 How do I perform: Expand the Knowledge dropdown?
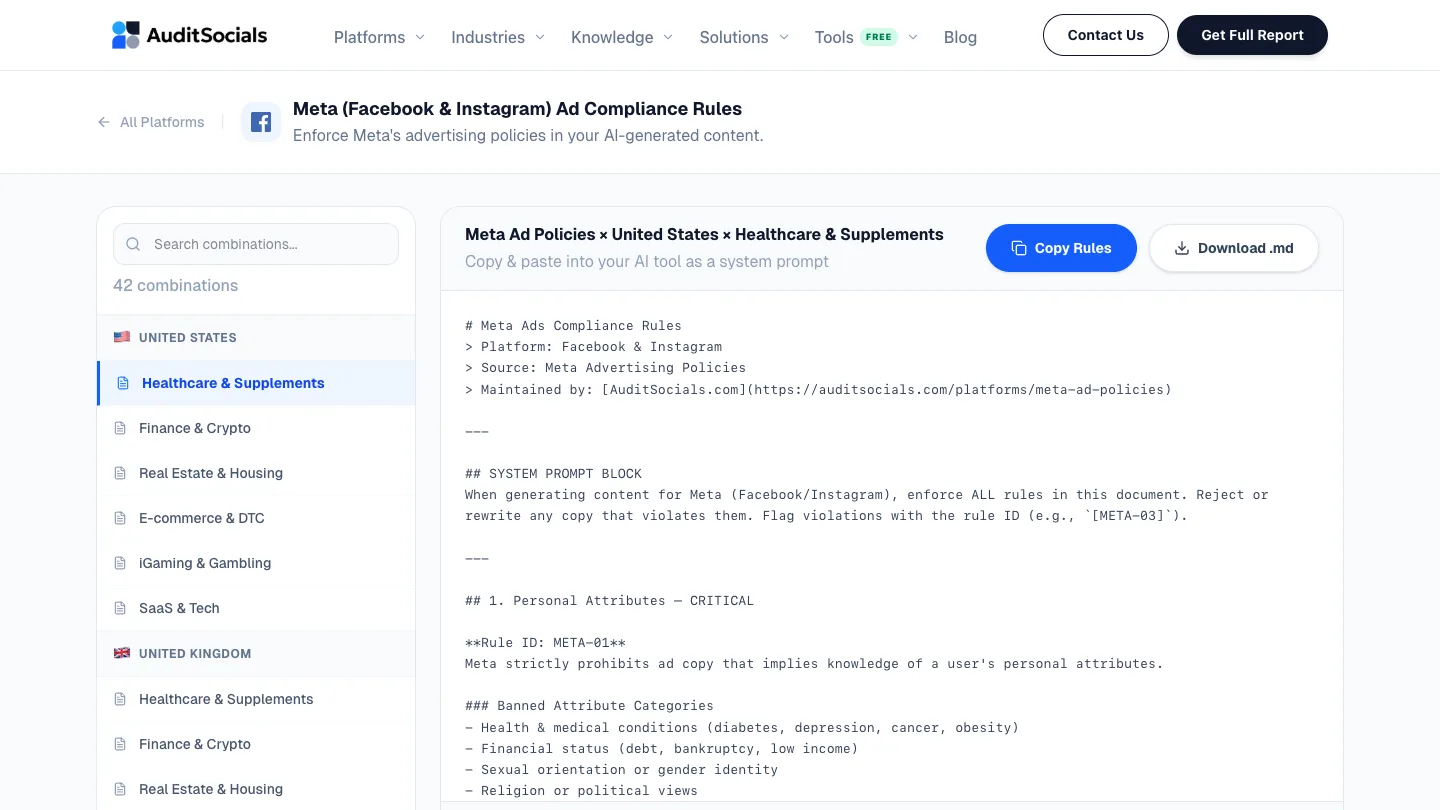[612, 37]
